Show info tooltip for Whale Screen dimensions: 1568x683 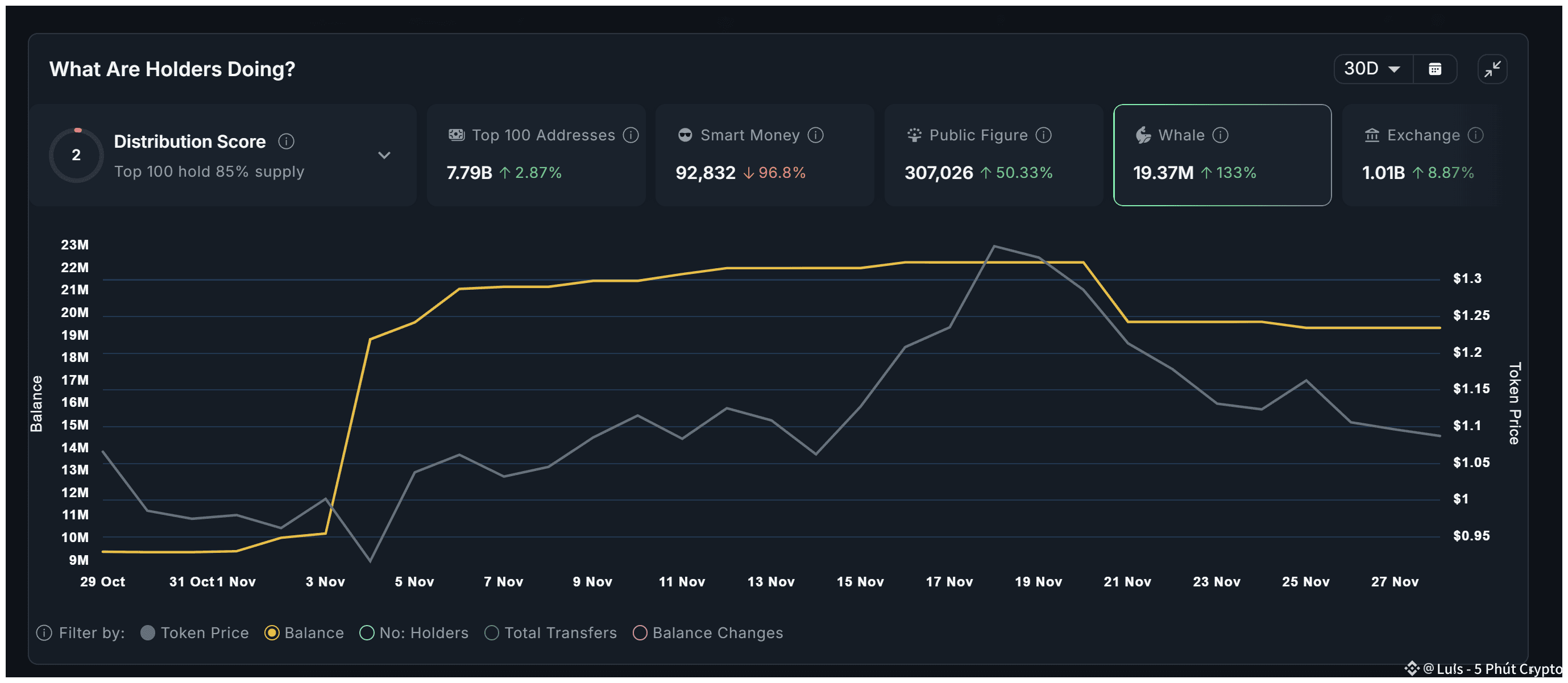1221,135
